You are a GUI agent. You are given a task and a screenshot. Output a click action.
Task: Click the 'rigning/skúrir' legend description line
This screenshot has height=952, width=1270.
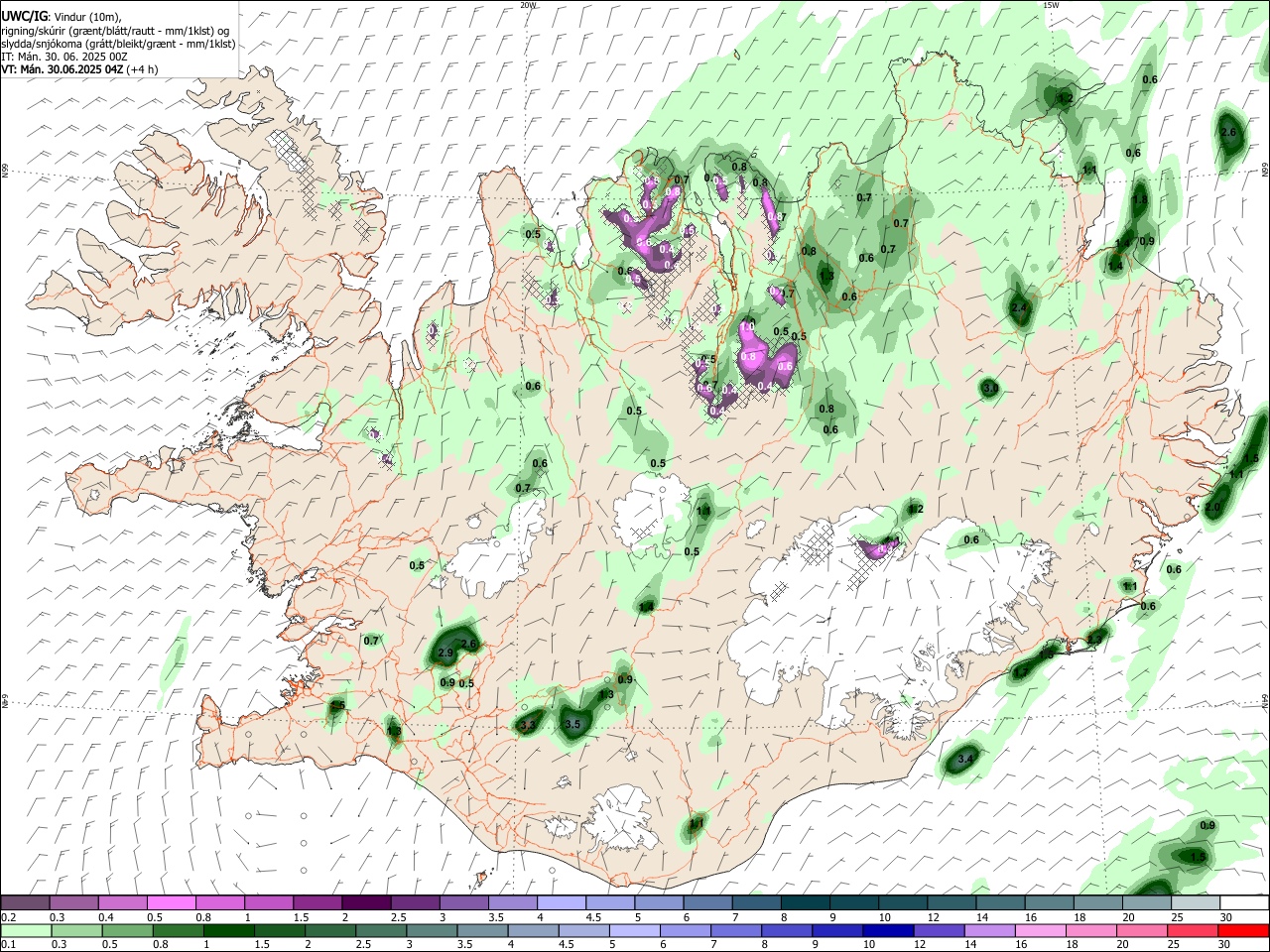115,31
